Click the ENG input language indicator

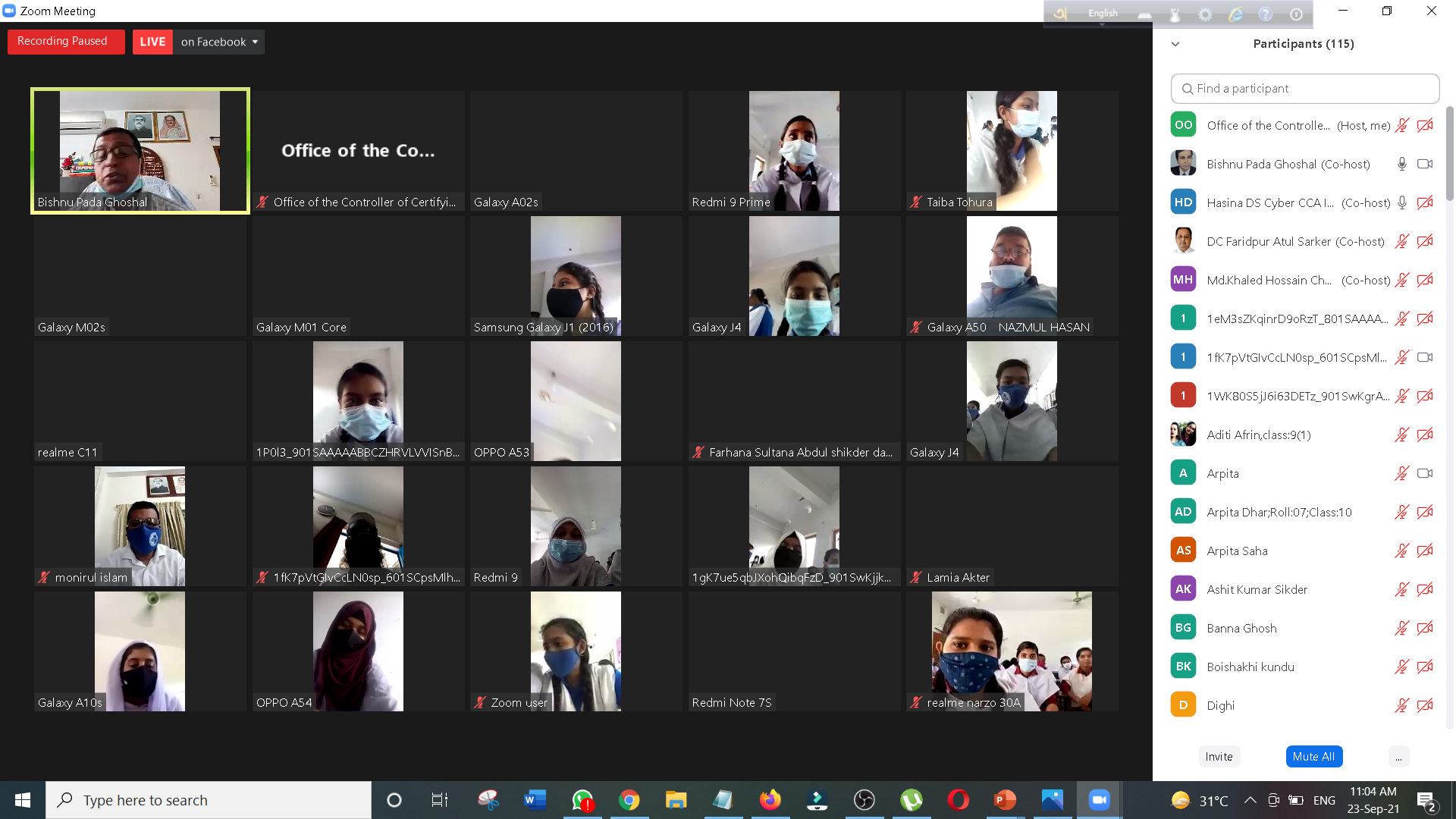[1324, 800]
